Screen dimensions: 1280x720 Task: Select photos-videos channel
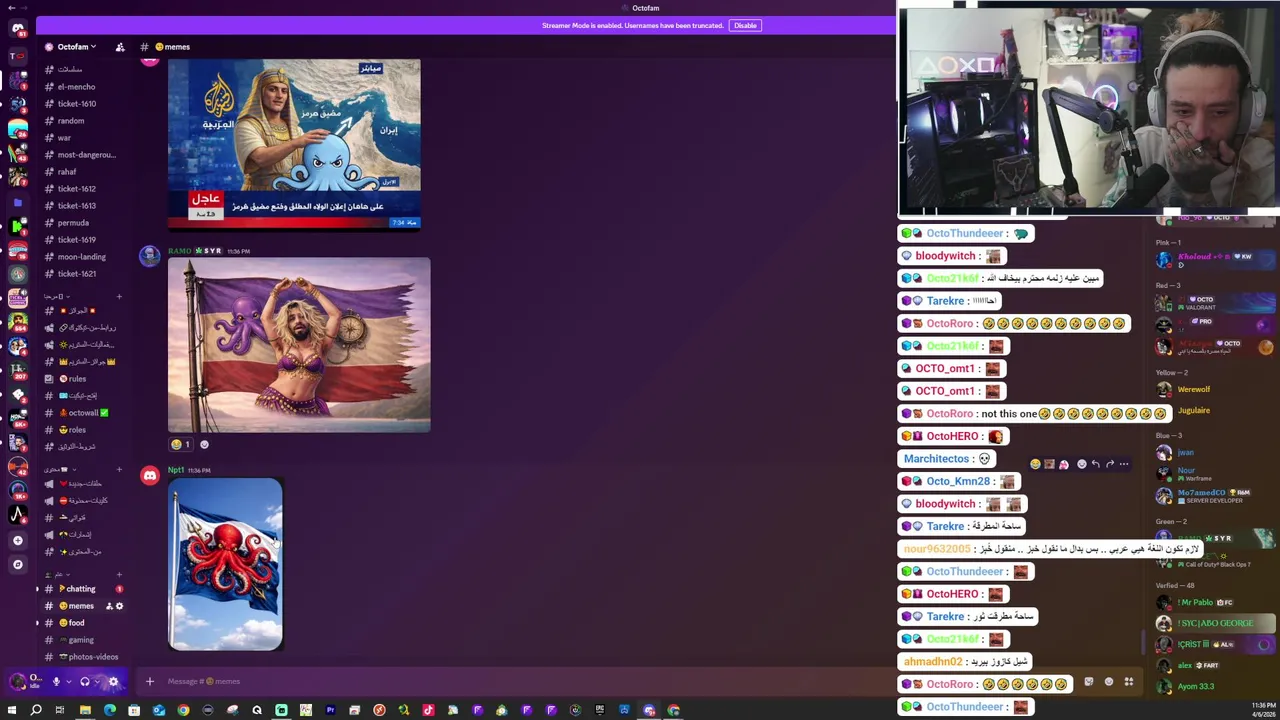pyautogui.click(x=84, y=657)
